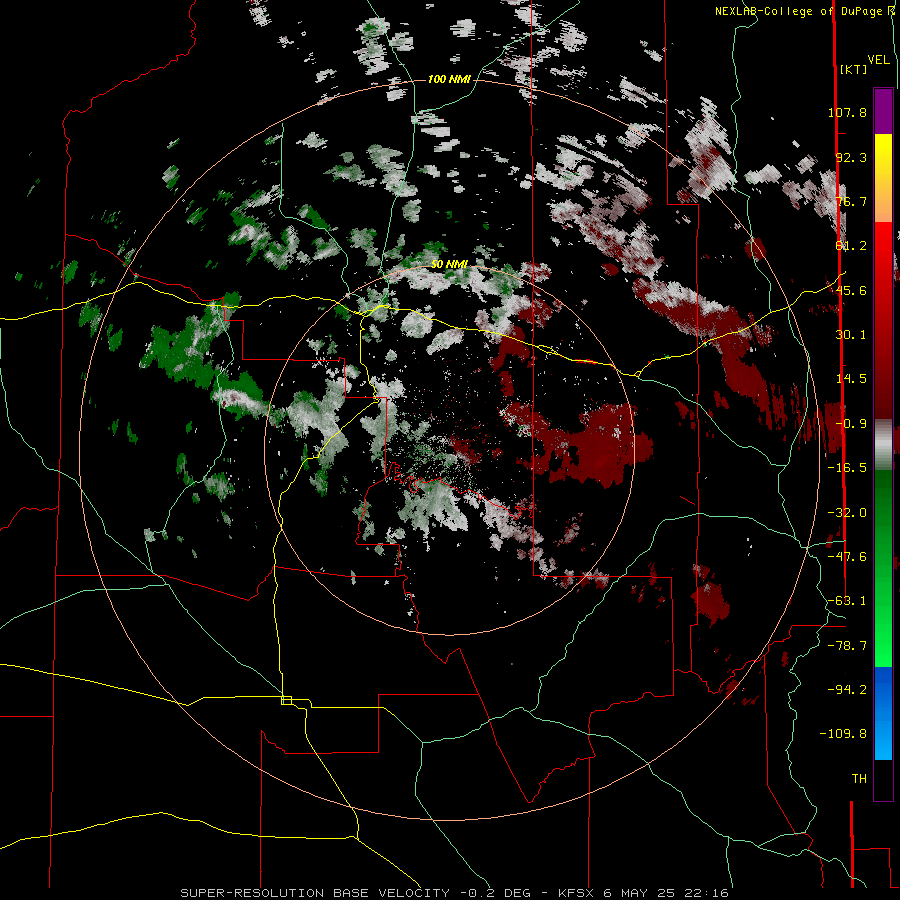The width and height of the screenshot is (900, 900).
Task: Click the 92.3 velocity scale value
Action: pos(851,157)
